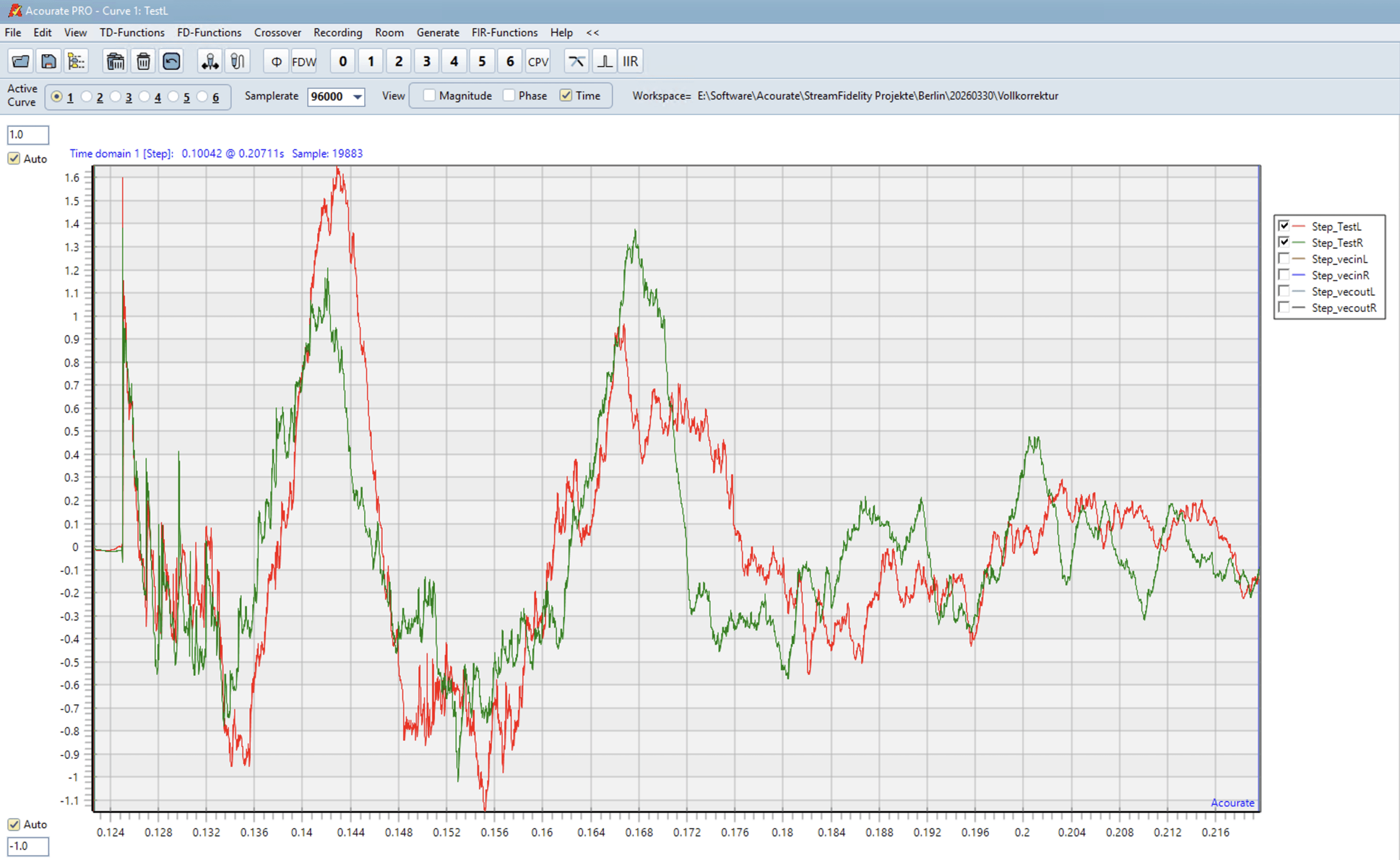This screenshot has height=860, width=1400.
Task: Uncheck Step_TestR in the legend
Action: pos(1284,242)
